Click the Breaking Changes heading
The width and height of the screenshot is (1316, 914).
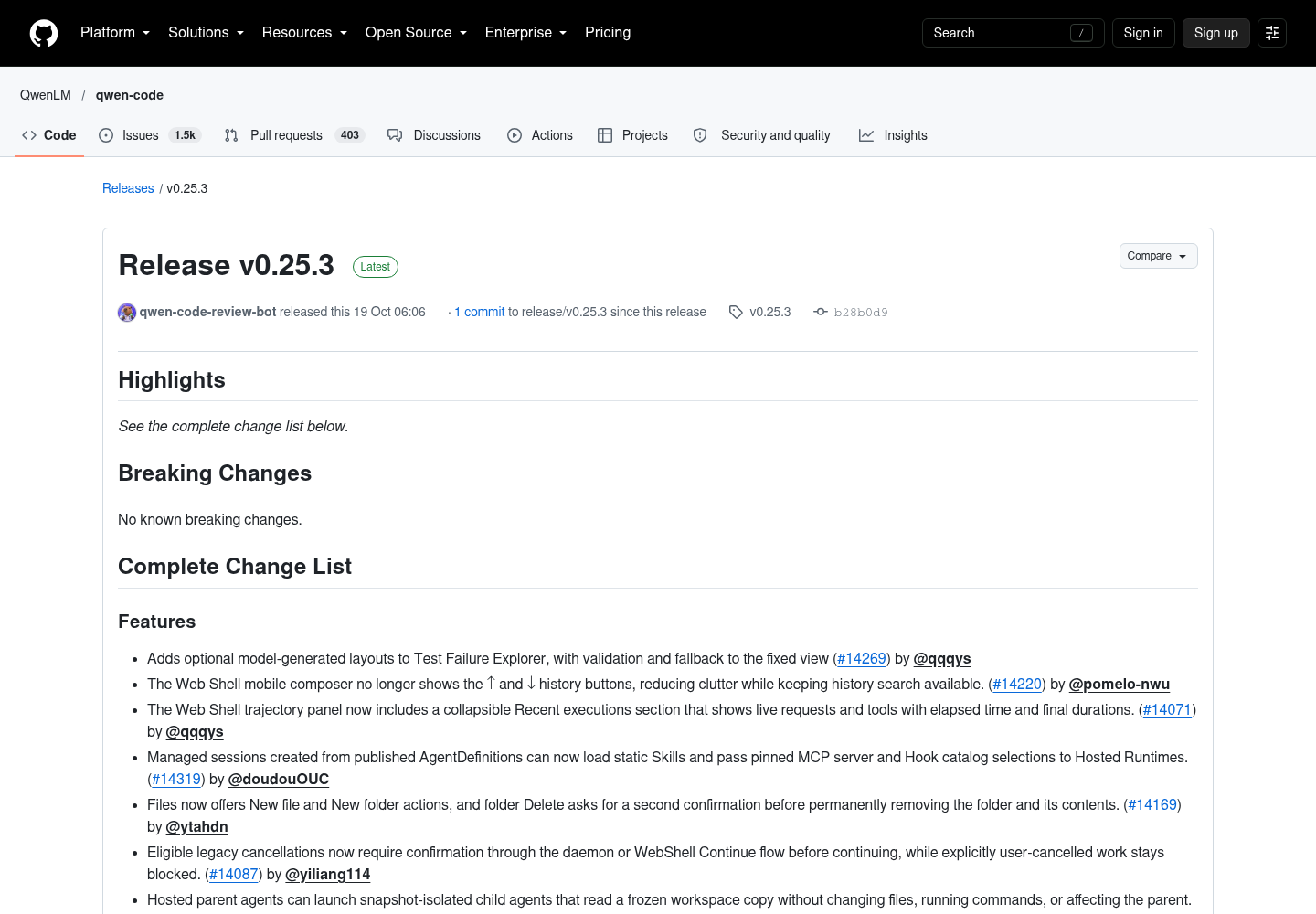click(x=215, y=473)
